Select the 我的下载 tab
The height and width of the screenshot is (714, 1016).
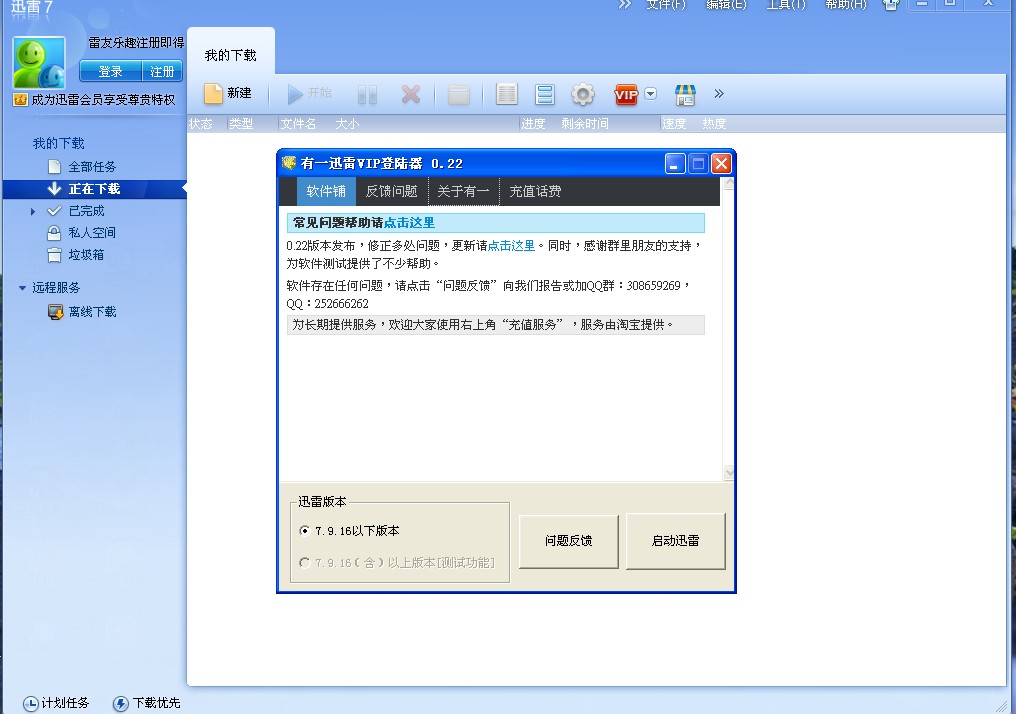click(x=231, y=55)
